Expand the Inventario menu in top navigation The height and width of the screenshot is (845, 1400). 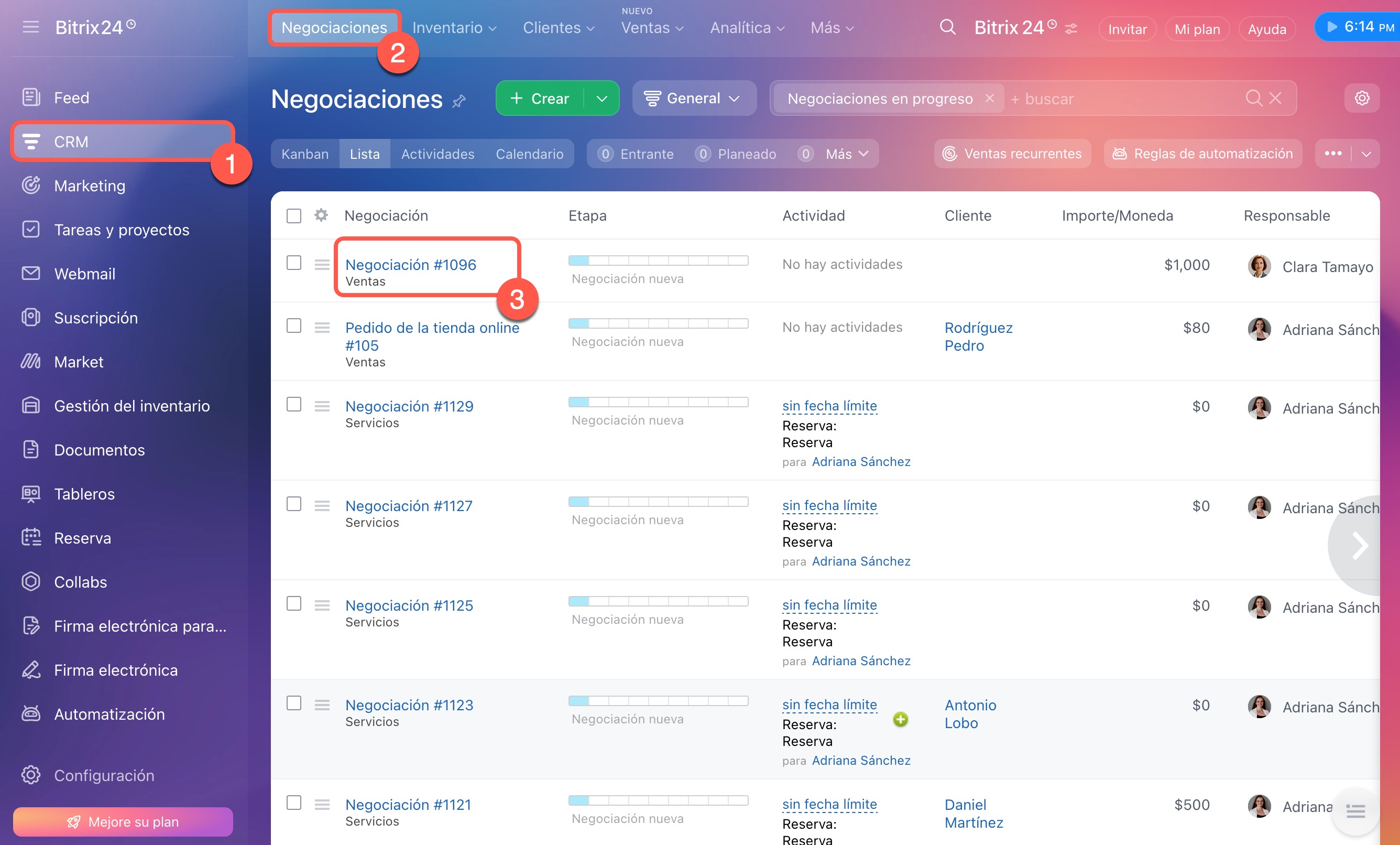454,27
